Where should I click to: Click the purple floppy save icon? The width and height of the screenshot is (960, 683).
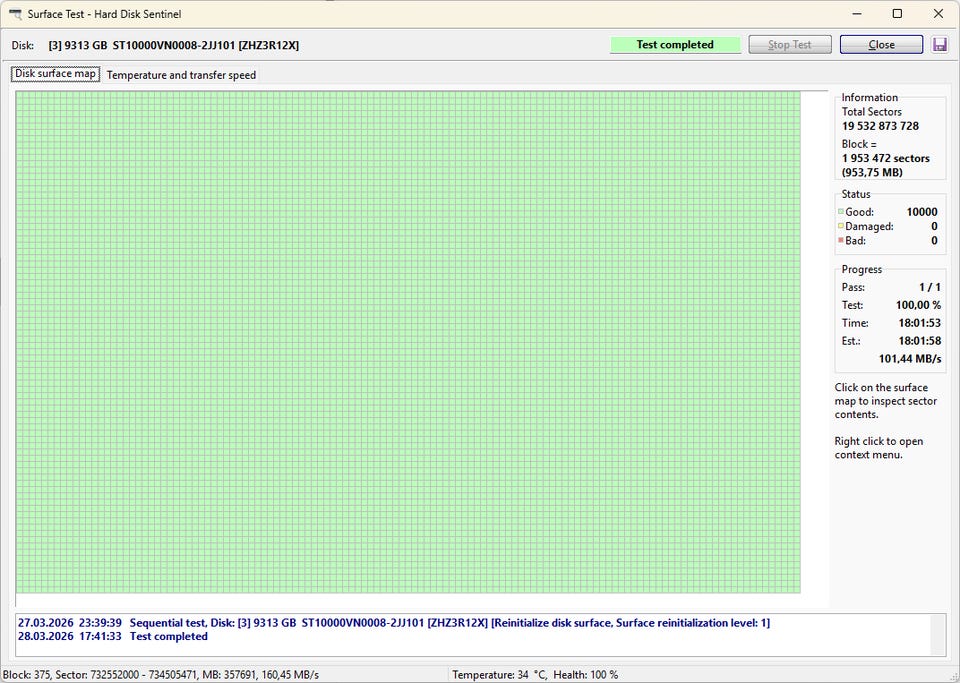pyautogui.click(x=939, y=45)
